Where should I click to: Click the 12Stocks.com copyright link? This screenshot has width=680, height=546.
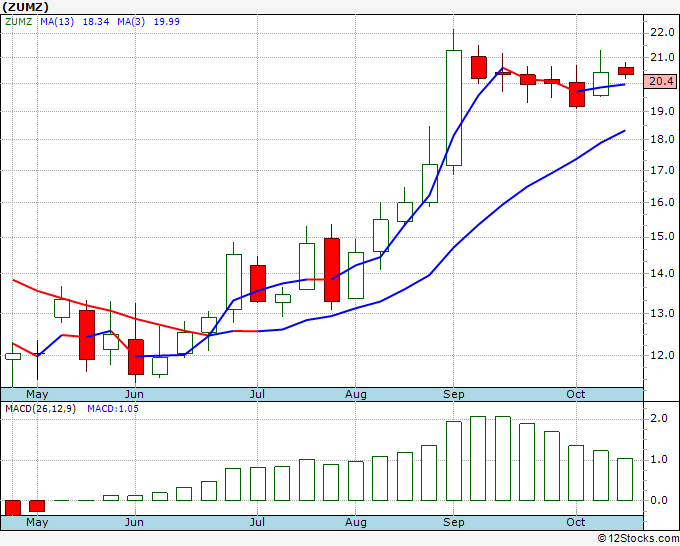(x=638, y=538)
